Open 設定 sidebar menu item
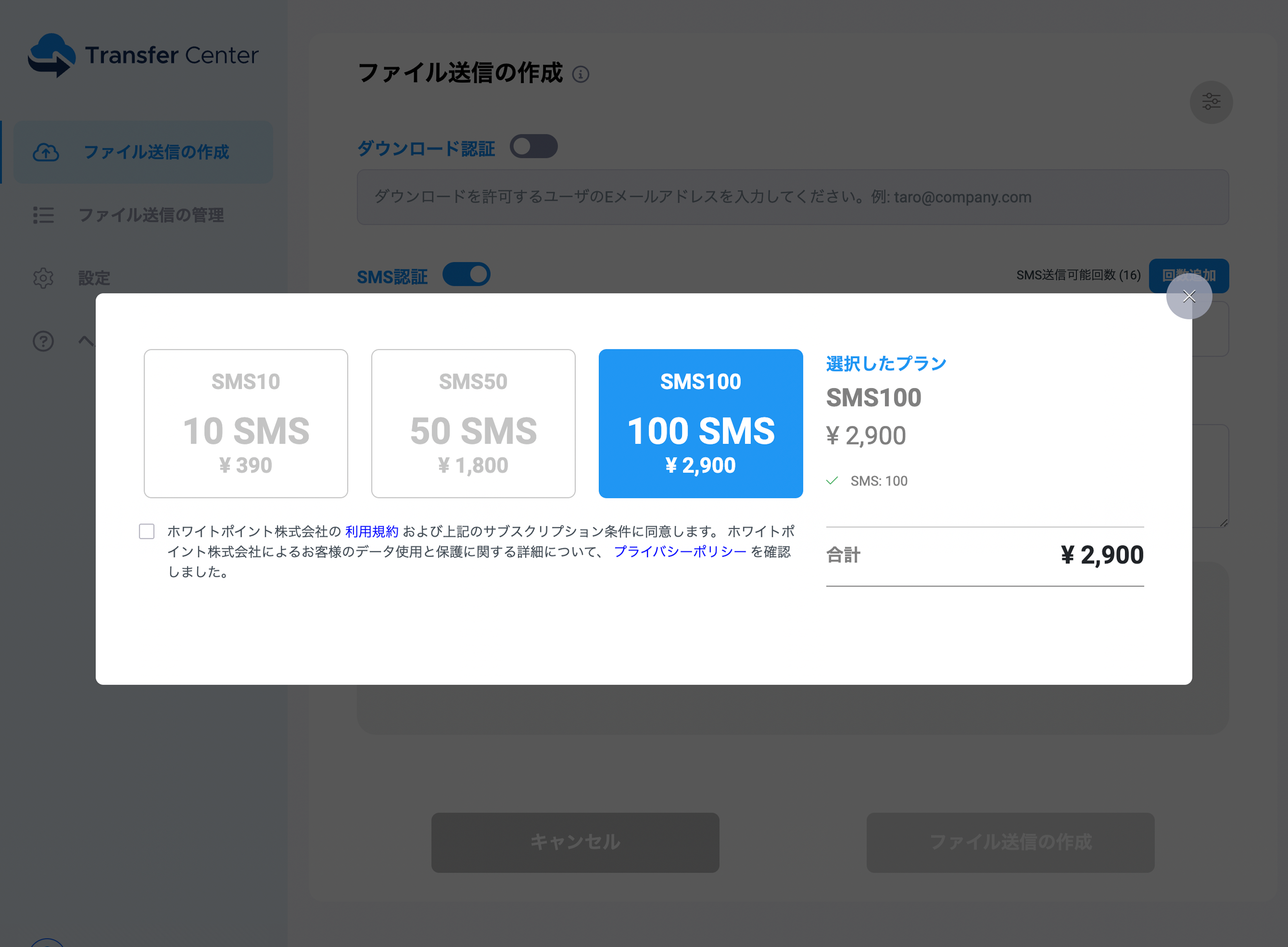This screenshot has width=1288, height=947. [94, 279]
